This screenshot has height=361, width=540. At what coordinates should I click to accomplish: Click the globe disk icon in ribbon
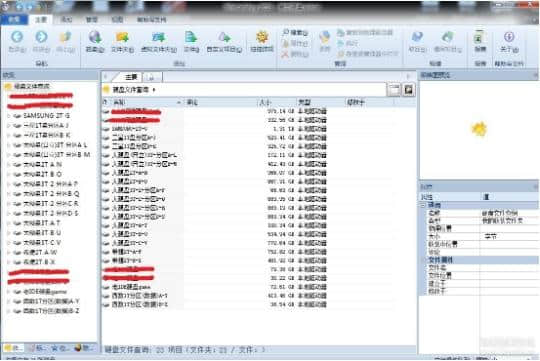point(95,37)
